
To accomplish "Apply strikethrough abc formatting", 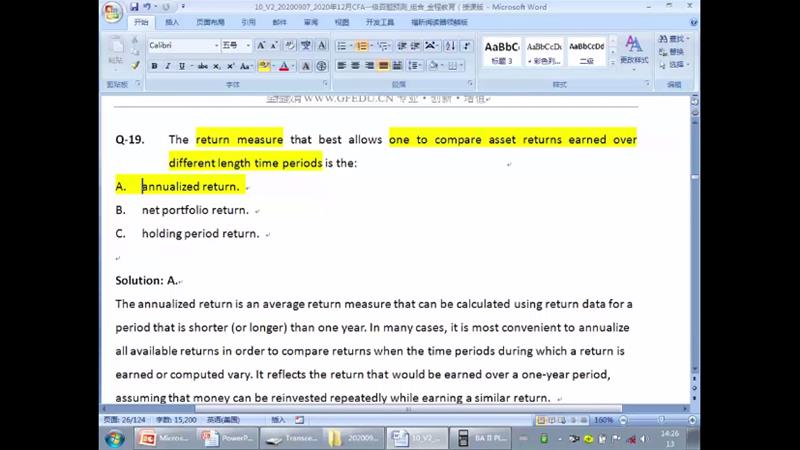I will tap(203, 66).
